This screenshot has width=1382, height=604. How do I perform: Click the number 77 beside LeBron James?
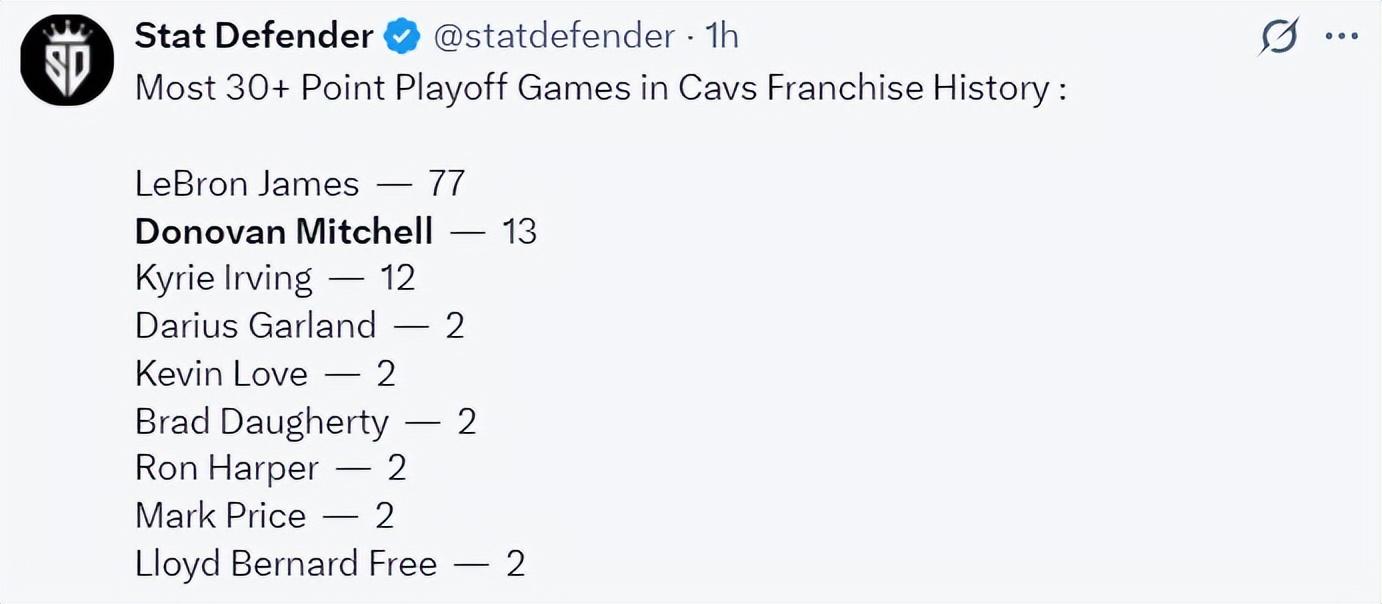click(447, 184)
